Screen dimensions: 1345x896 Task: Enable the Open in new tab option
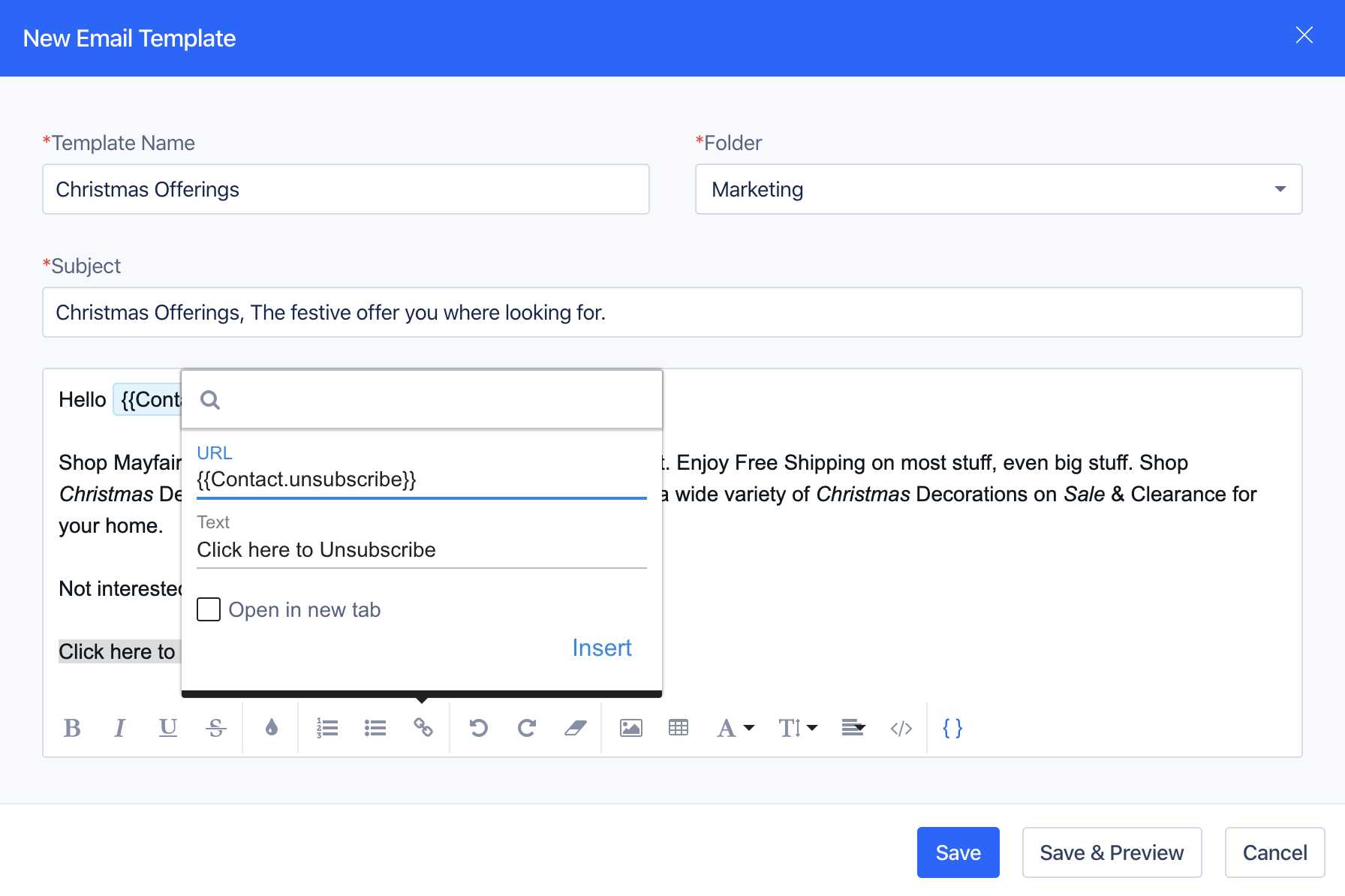point(209,609)
